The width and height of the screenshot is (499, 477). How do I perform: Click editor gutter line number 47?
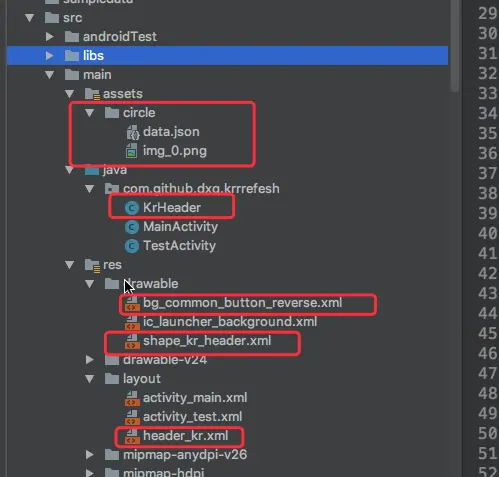point(488,373)
